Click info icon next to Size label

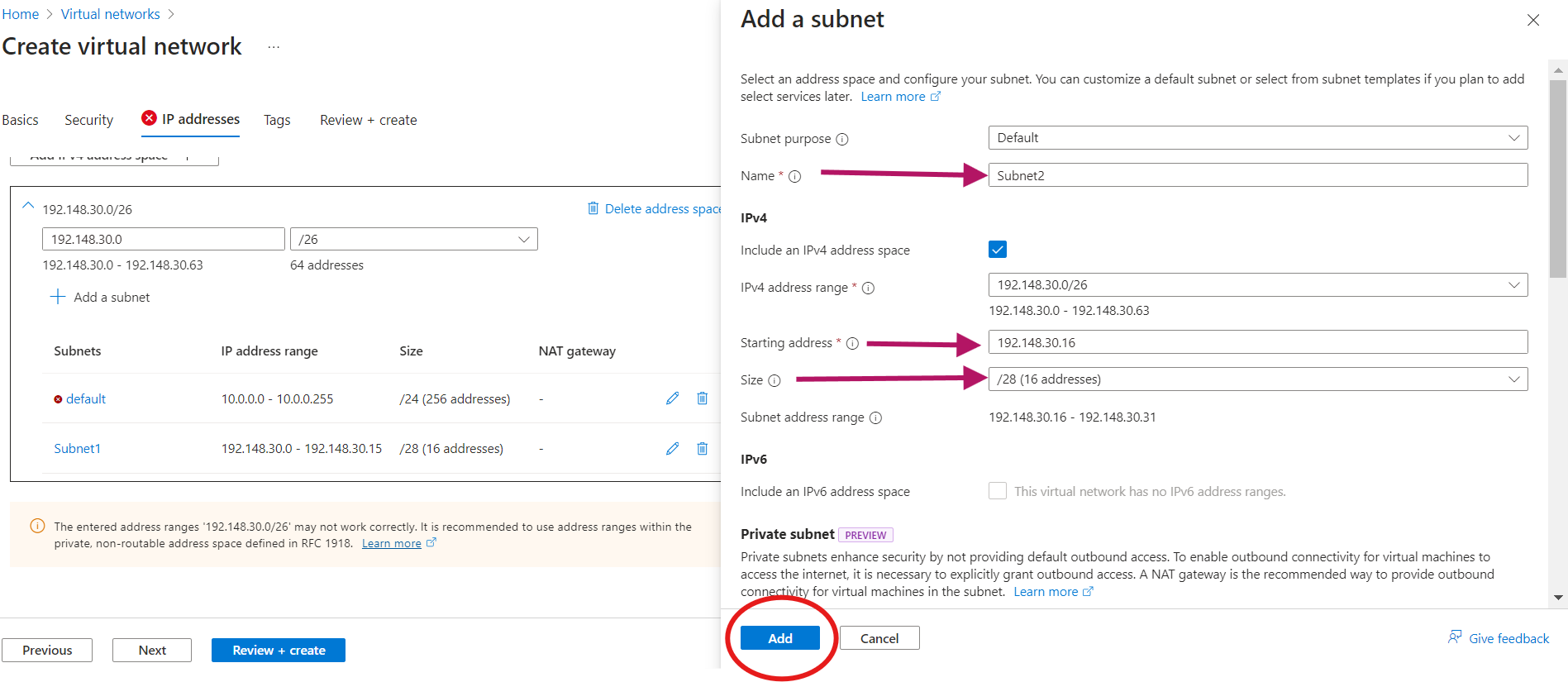pos(774,380)
